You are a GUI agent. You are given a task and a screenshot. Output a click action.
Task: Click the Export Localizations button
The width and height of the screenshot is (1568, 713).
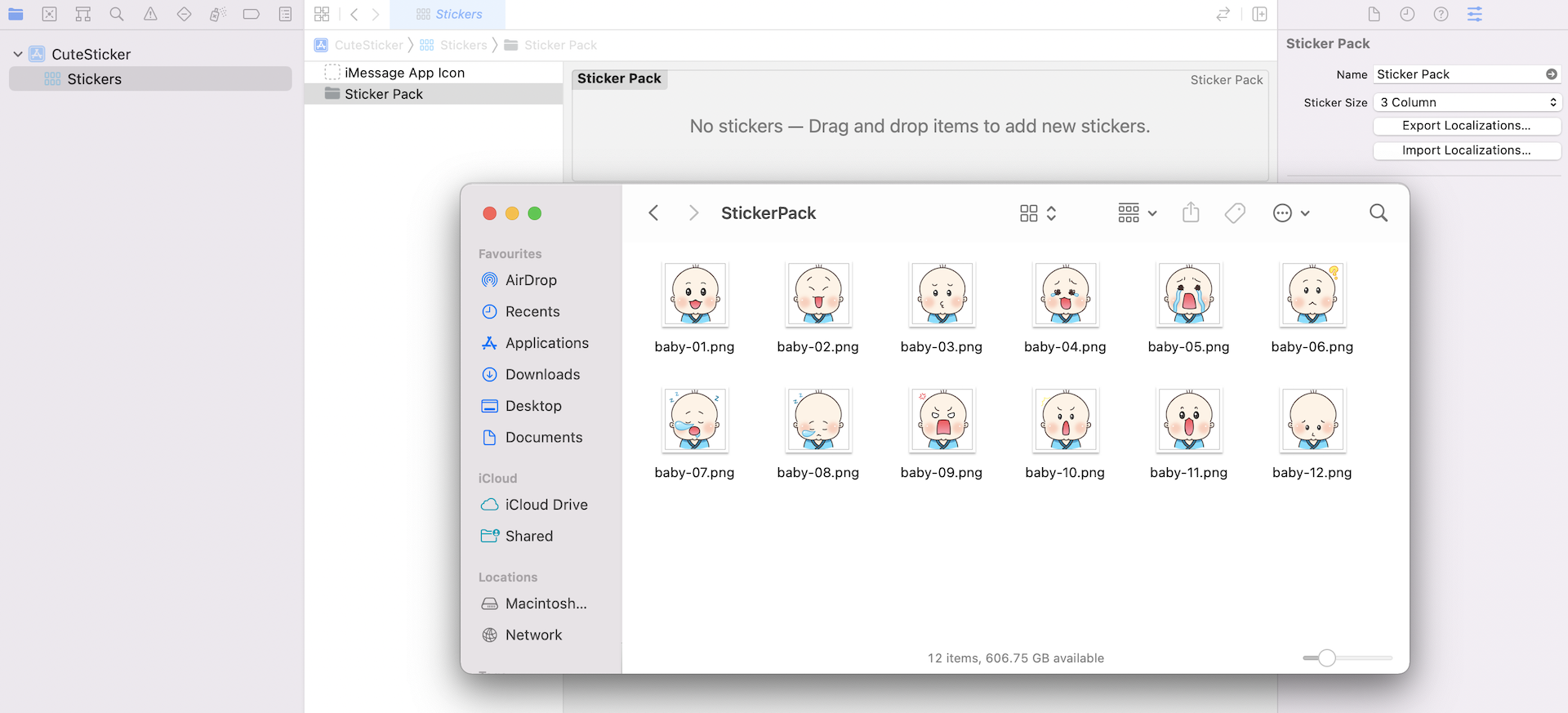[x=1467, y=126]
